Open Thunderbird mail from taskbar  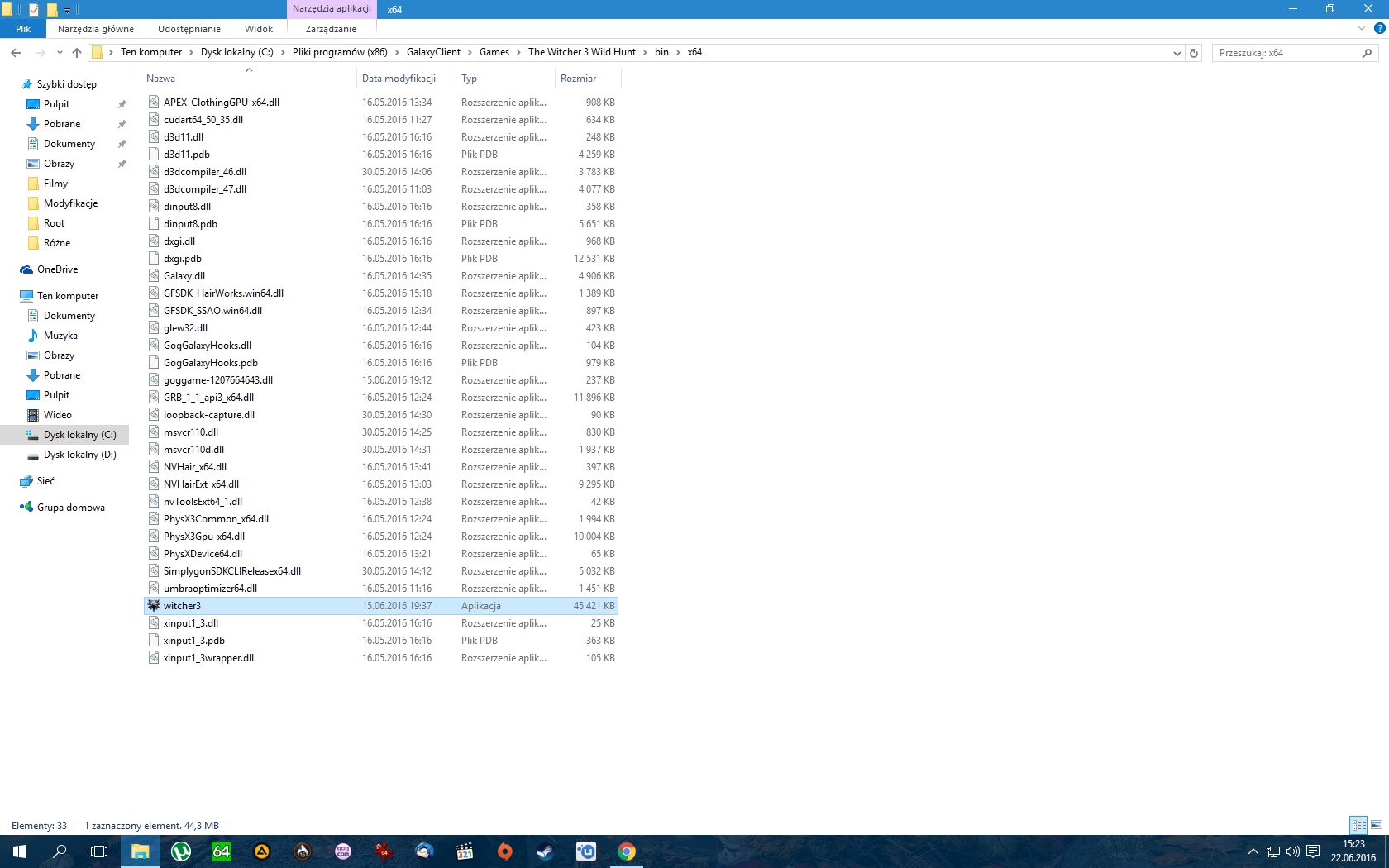[x=424, y=851]
